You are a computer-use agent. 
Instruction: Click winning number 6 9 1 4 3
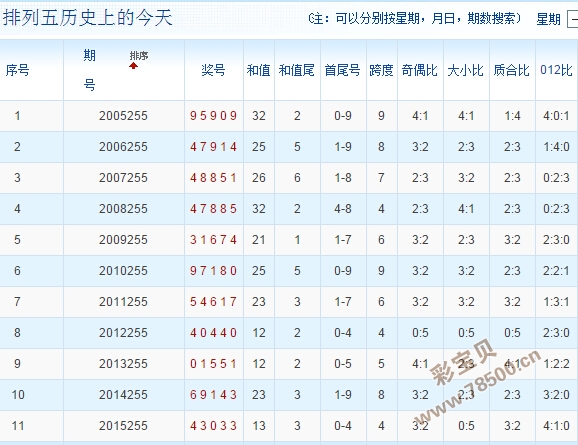click(x=213, y=394)
